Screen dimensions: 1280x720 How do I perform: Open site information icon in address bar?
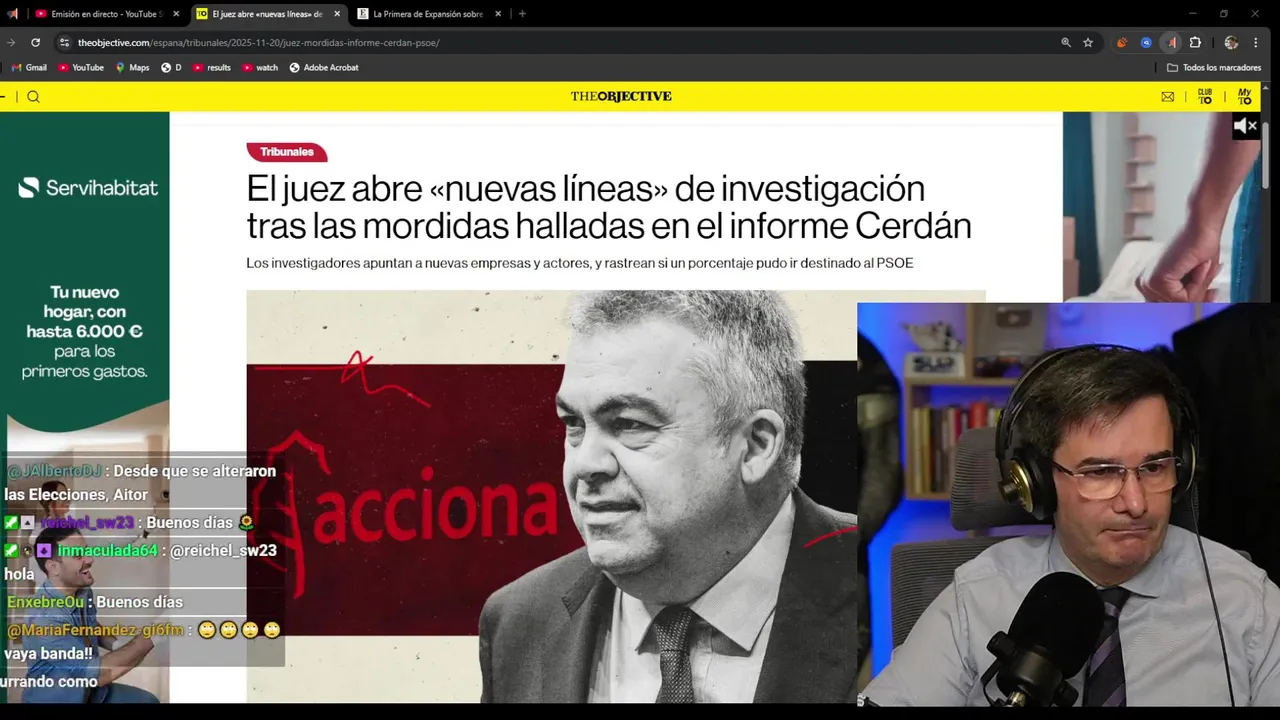(x=64, y=43)
